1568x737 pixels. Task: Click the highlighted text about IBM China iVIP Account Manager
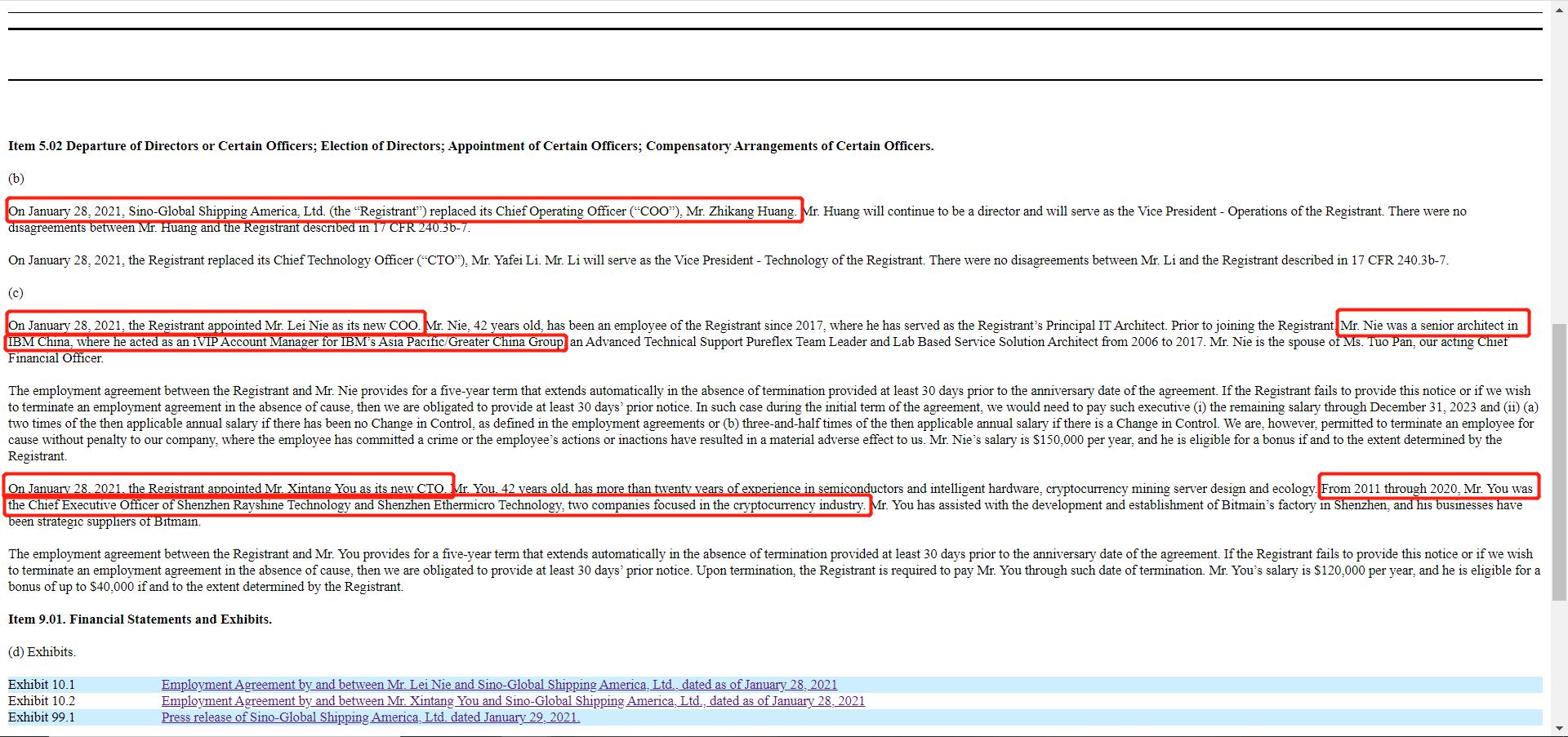point(286,342)
